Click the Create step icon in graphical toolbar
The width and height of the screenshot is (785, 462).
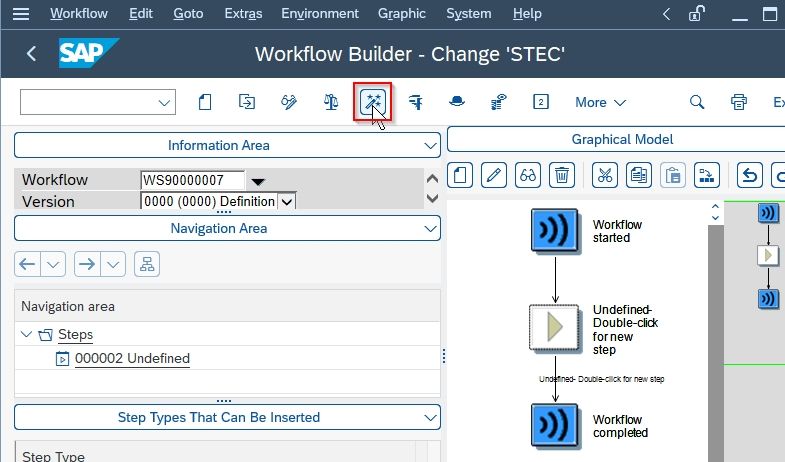tap(460, 175)
